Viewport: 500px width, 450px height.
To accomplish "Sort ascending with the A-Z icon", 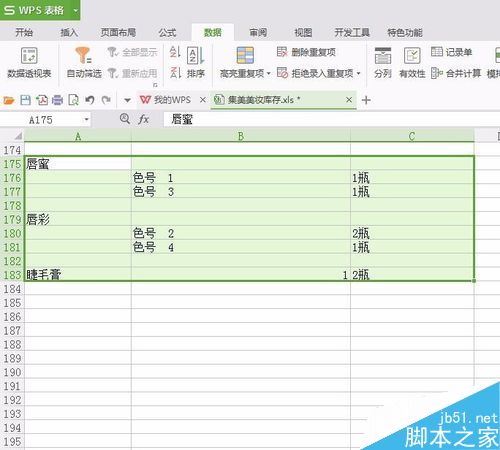I will [x=175, y=52].
